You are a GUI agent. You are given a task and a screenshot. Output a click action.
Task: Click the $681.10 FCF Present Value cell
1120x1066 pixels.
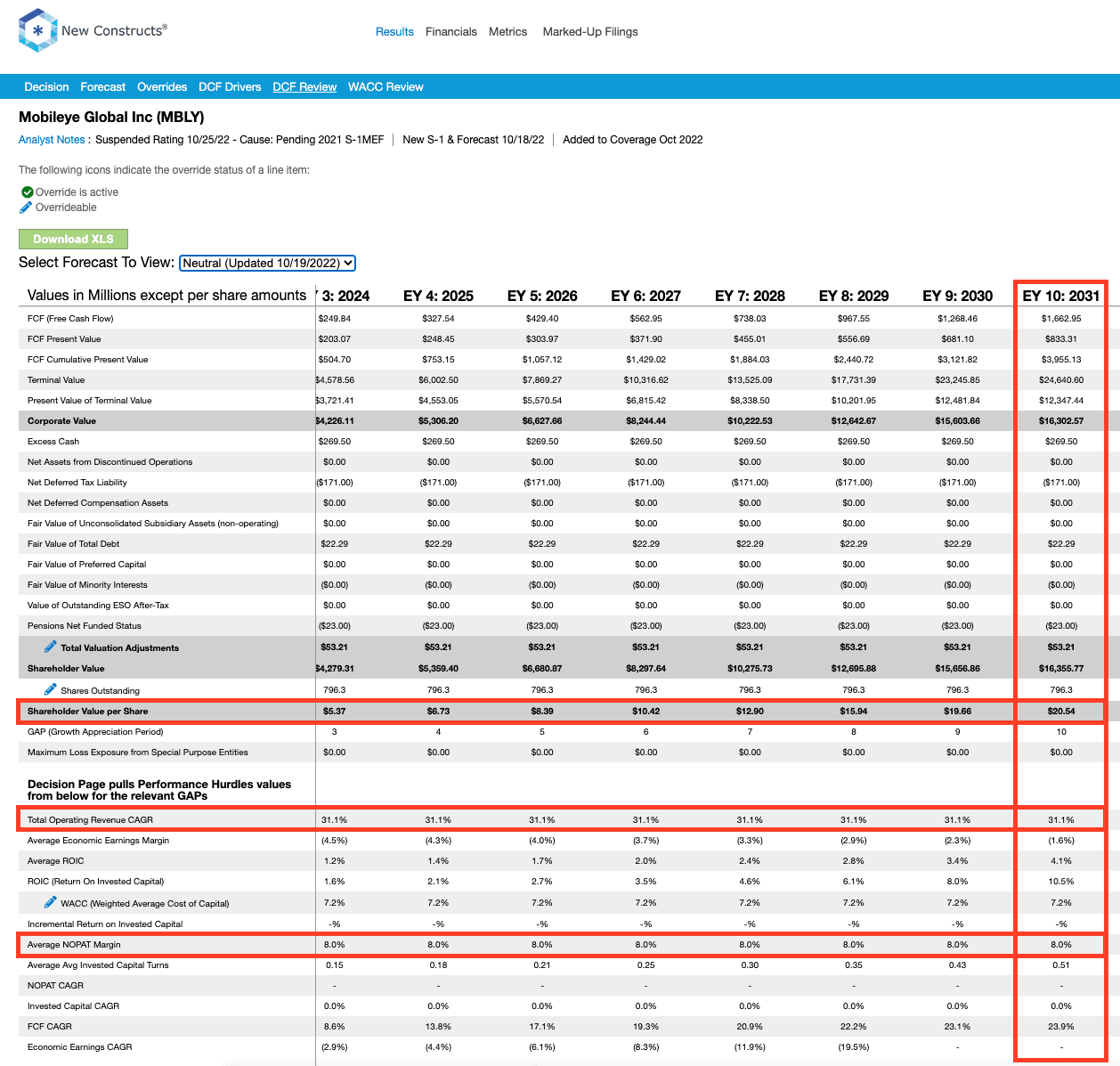pos(958,339)
